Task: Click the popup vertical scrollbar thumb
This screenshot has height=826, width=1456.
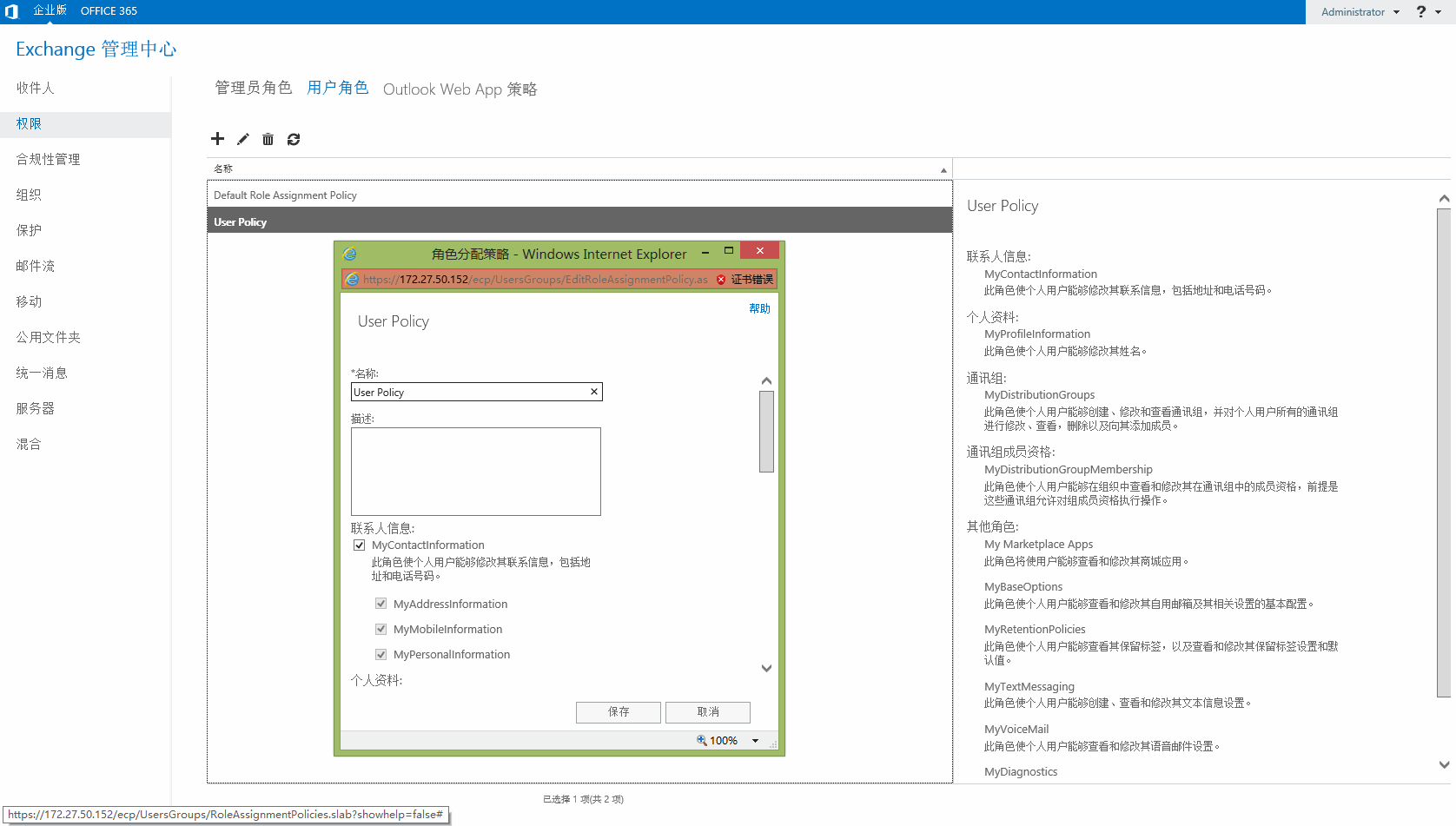Action: coord(766,432)
